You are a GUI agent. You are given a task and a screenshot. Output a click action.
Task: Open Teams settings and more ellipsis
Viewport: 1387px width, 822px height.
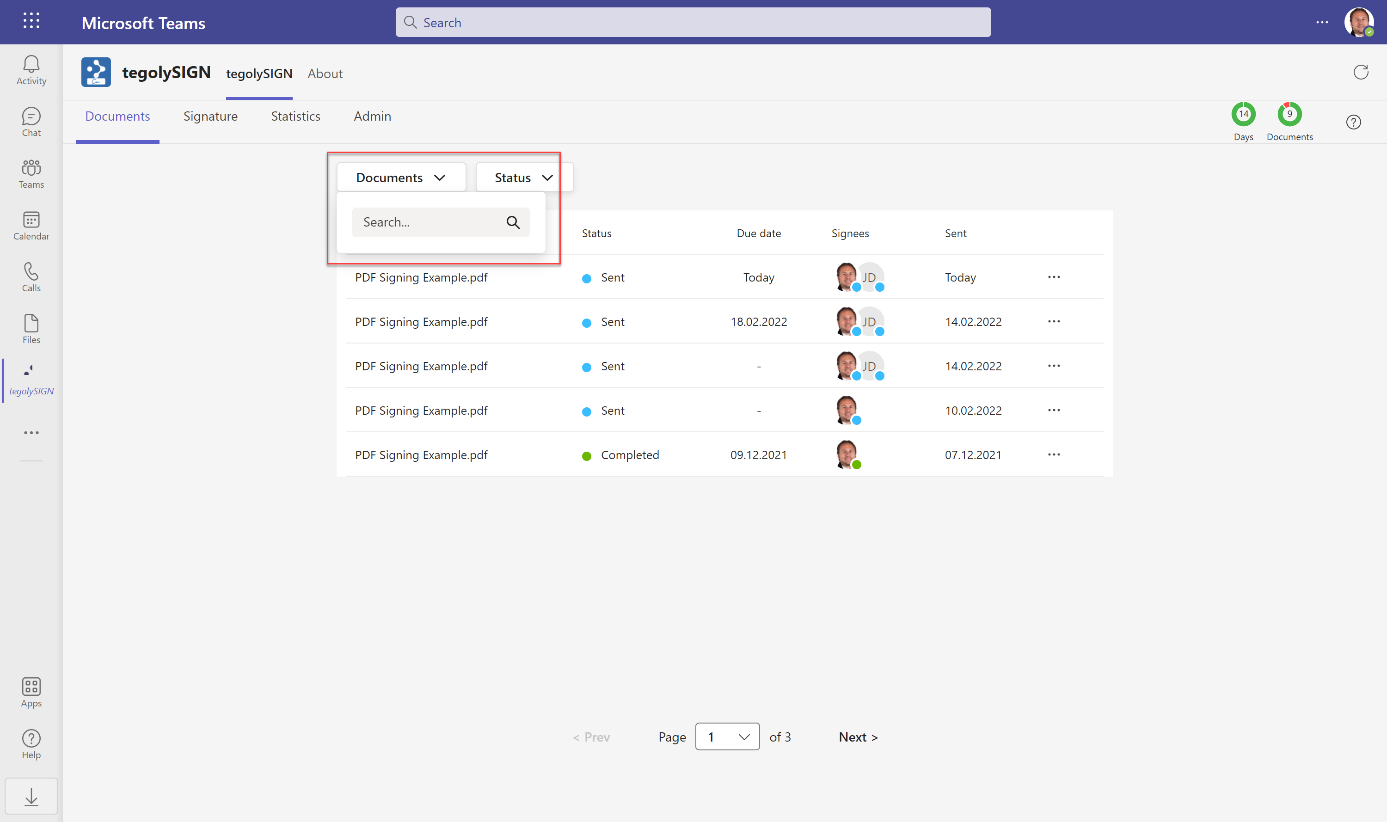click(1322, 22)
